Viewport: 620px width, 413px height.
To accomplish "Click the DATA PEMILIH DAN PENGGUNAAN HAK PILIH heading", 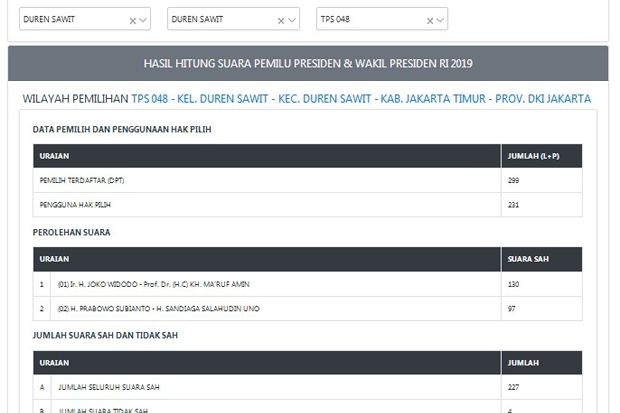I will [122, 129].
